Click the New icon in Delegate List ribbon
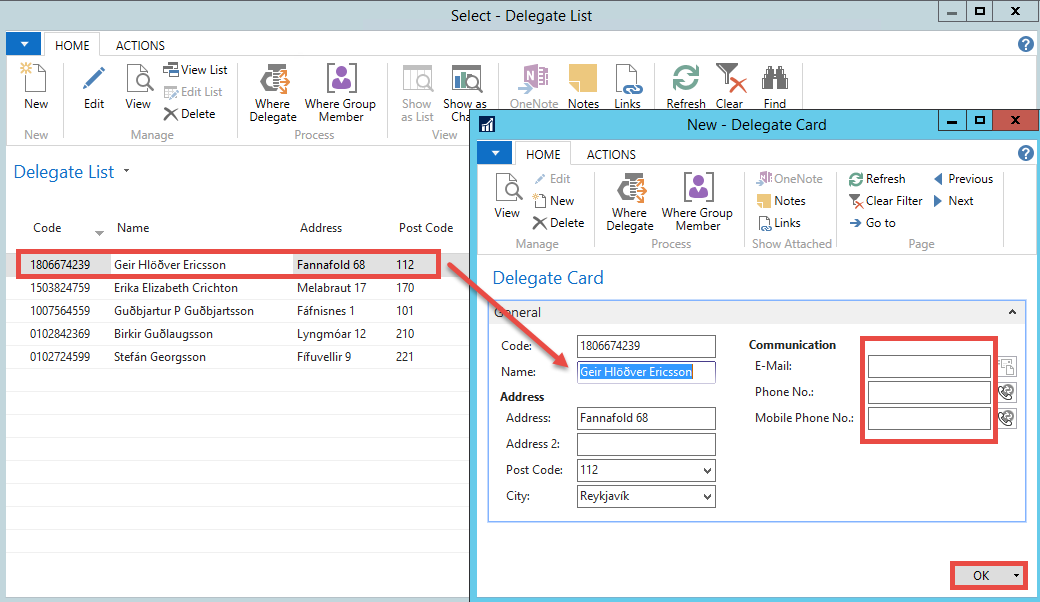 (x=35, y=82)
